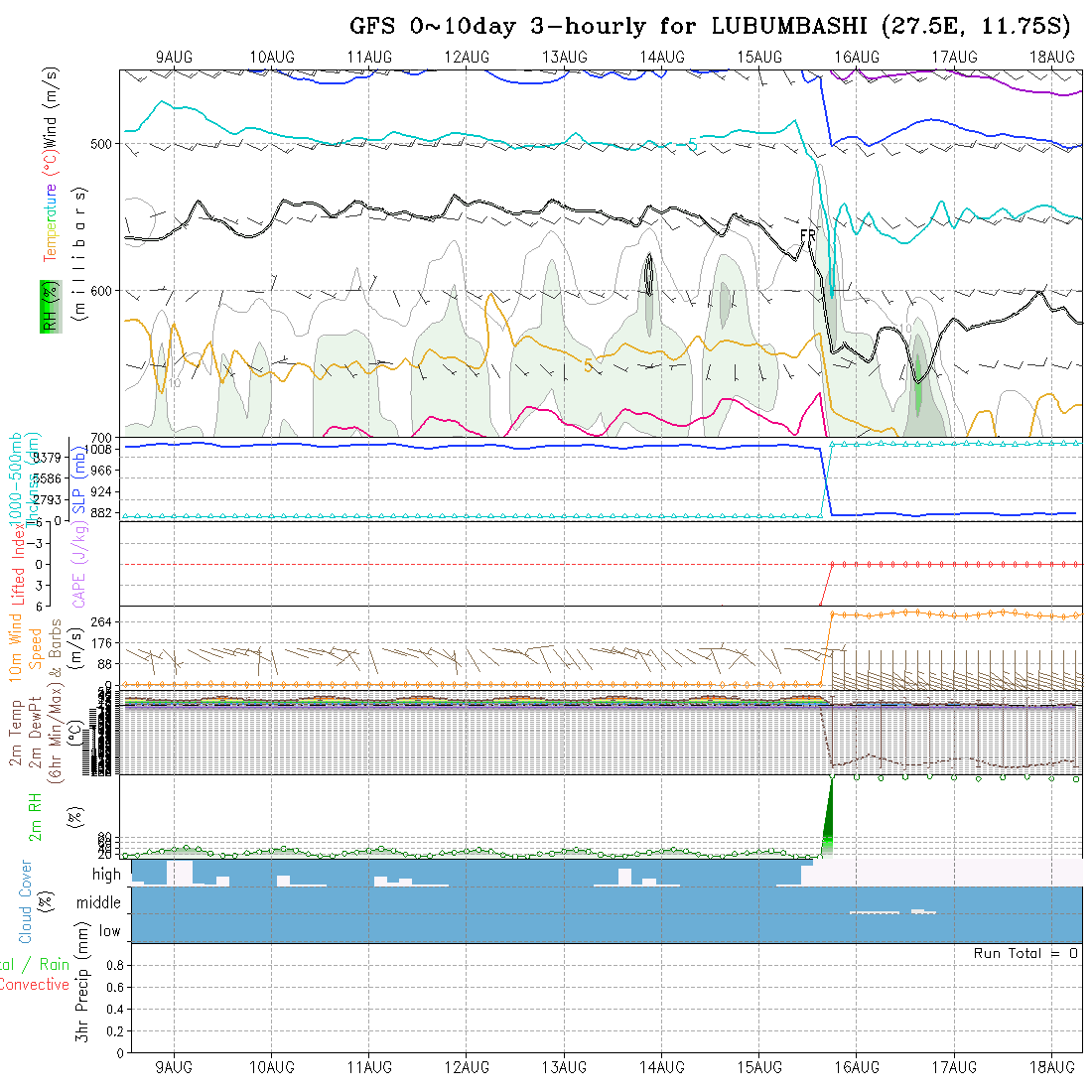Screen dimensions: 1092x1092
Task: Click the green RH (%) legend box
Action: [x=51, y=307]
